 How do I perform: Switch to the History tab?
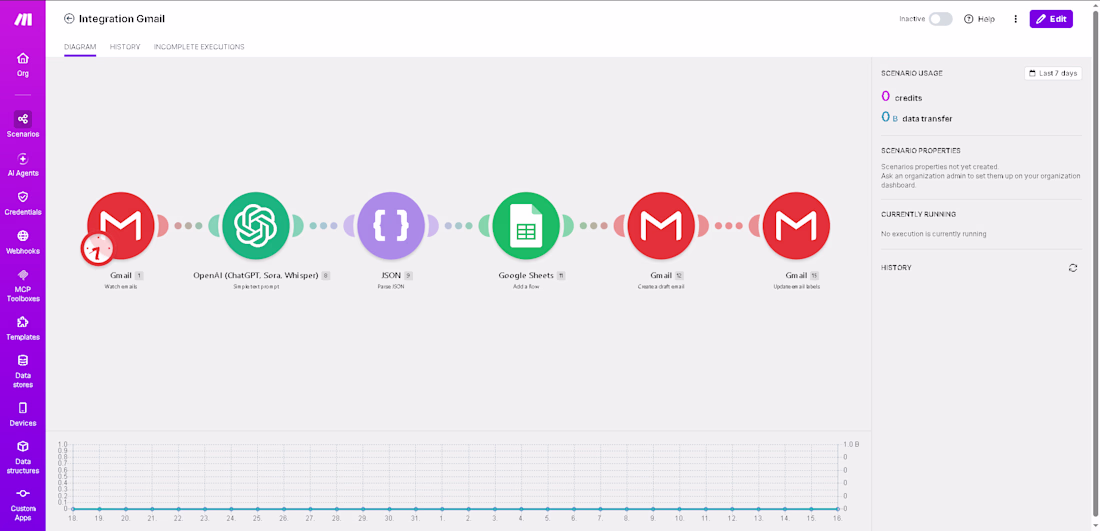125,47
